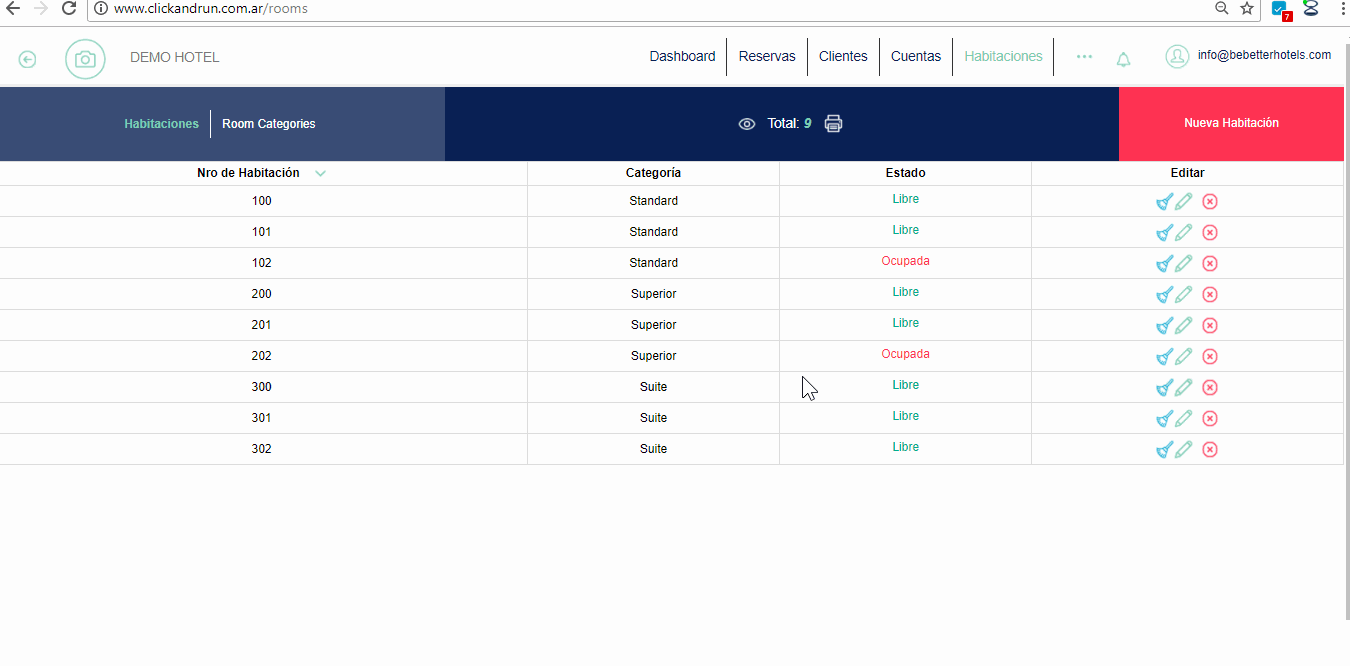Delete room 101 with the red X icon
The width and height of the screenshot is (1350, 666).
click(1210, 233)
